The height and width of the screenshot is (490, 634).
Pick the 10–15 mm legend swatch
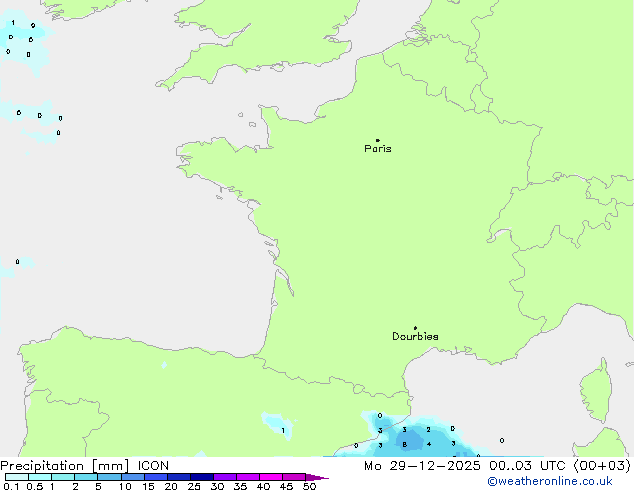[x=132, y=477]
